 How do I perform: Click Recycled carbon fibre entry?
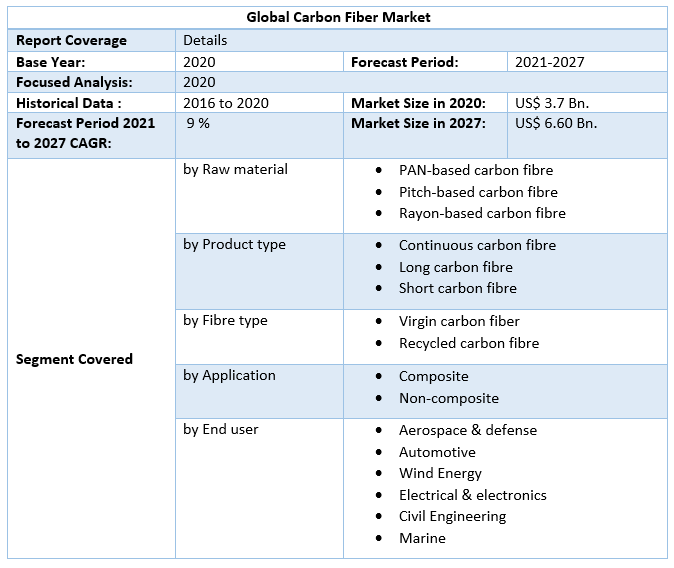click(468, 343)
